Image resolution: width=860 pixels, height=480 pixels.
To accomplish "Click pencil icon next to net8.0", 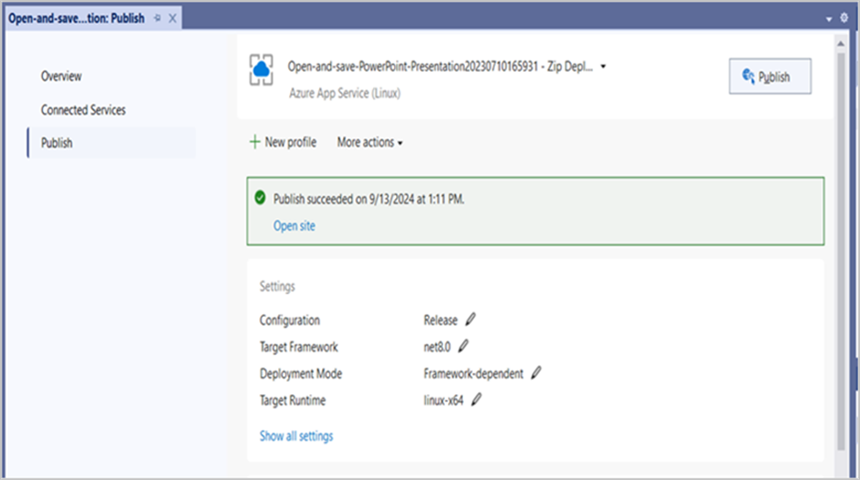I will (463, 346).
